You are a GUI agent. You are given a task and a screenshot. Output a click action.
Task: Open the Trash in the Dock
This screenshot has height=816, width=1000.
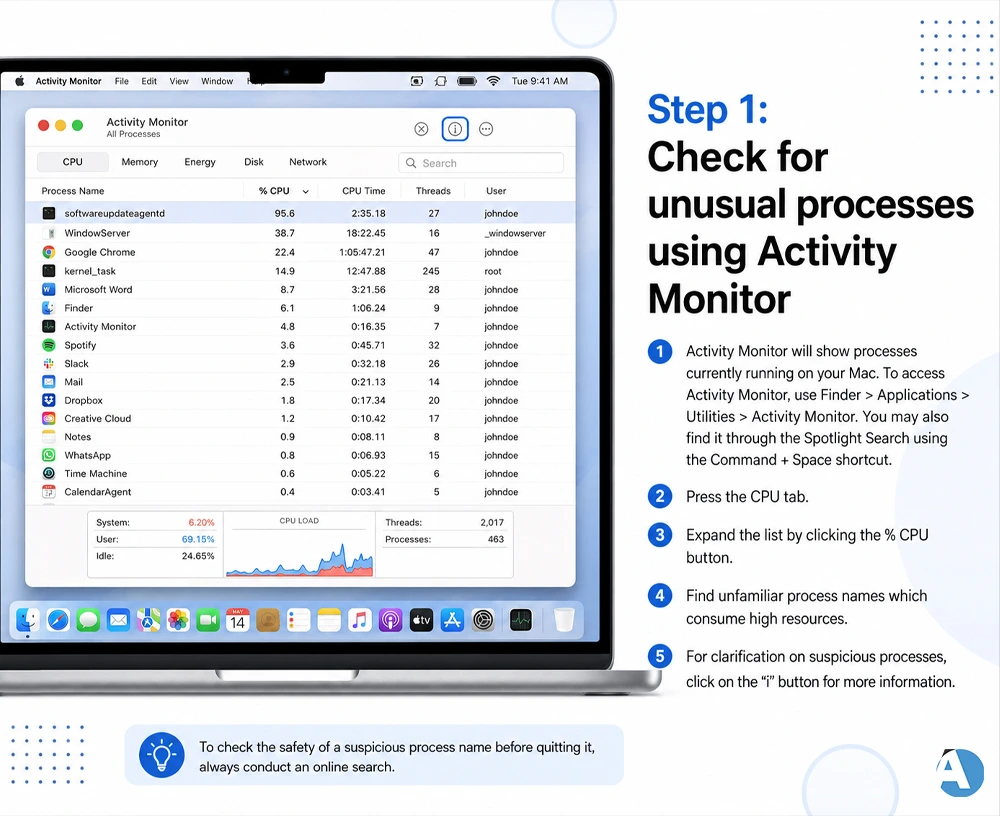[x=564, y=619]
